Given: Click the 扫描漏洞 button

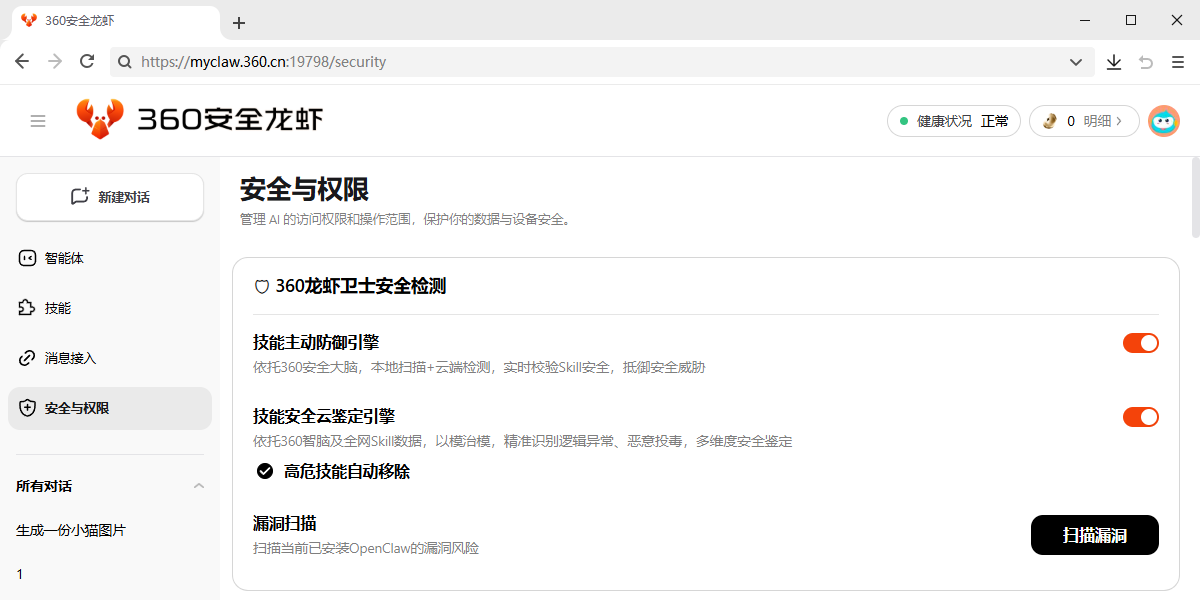Looking at the screenshot, I should coord(1094,535).
